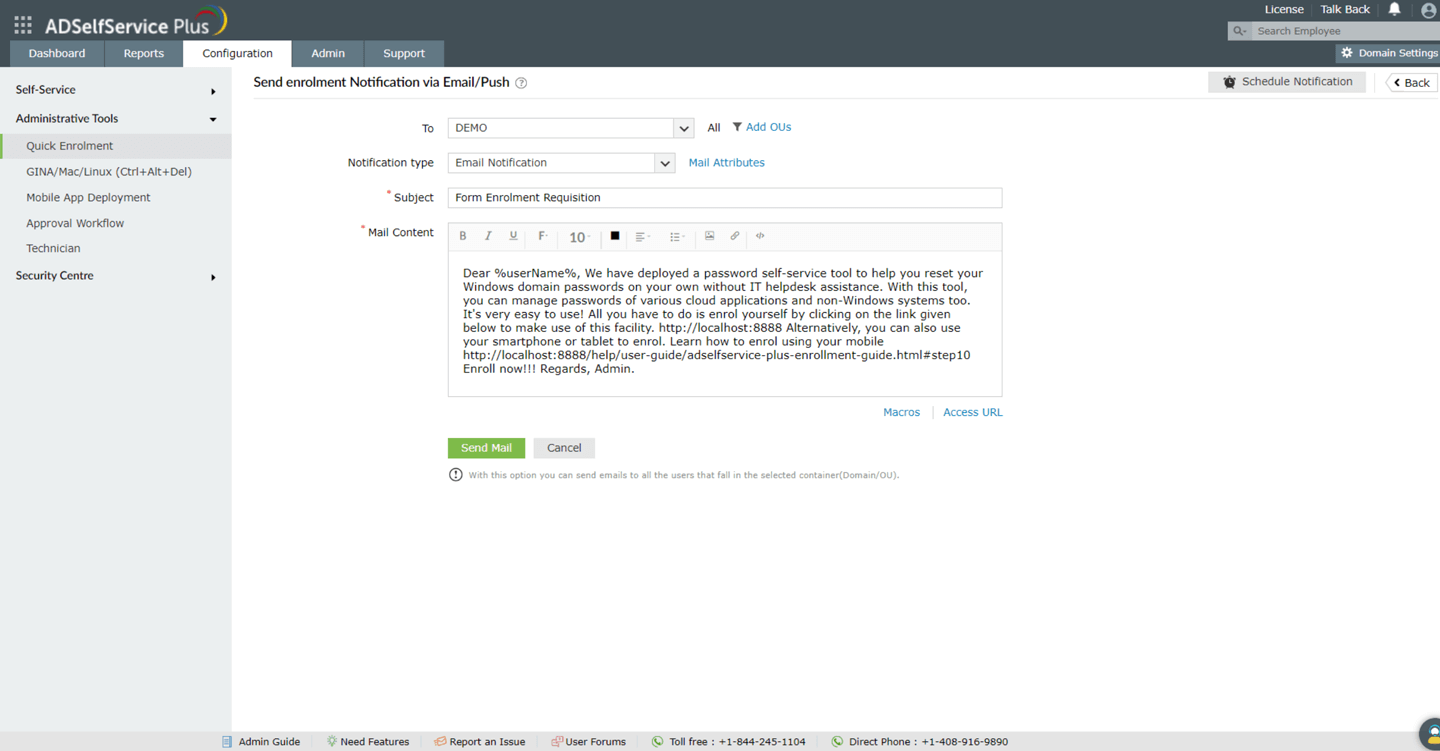This screenshot has height=751, width=1440.
Task: Toggle italic formatting in mail editor
Action: pos(488,236)
